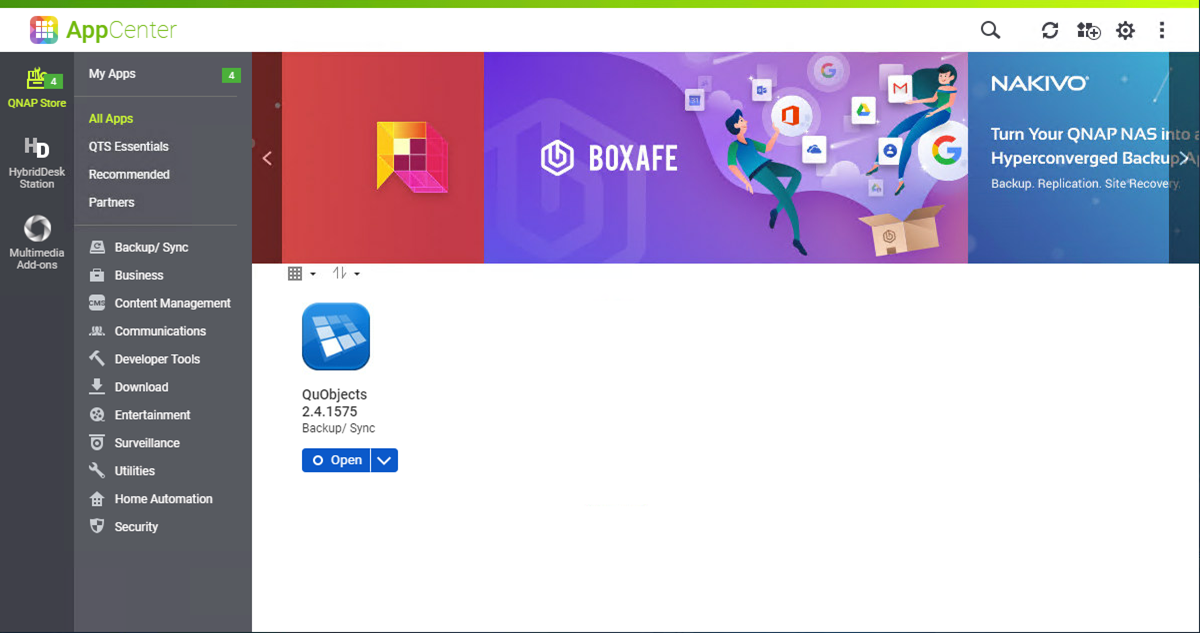1200x633 pixels.
Task: Expand the QuObjects Open button arrow
Action: point(385,460)
